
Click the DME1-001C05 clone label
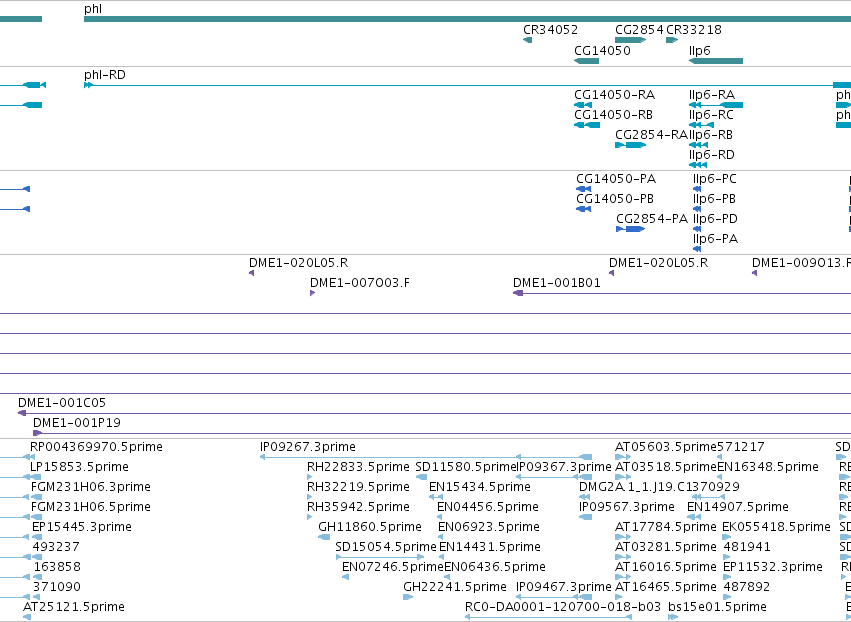tap(62, 403)
